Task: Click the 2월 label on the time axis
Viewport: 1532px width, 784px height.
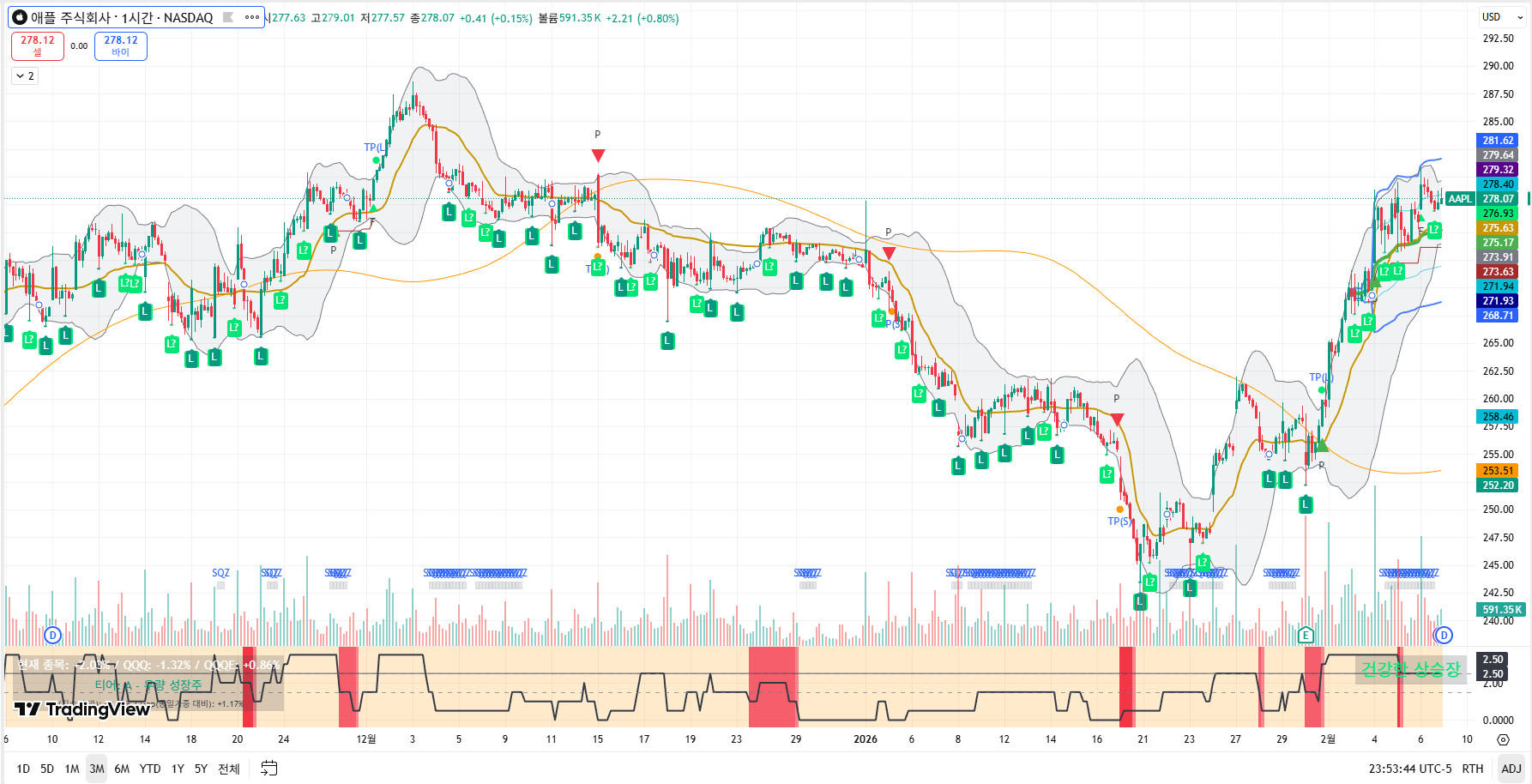Action: click(1328, 739)
